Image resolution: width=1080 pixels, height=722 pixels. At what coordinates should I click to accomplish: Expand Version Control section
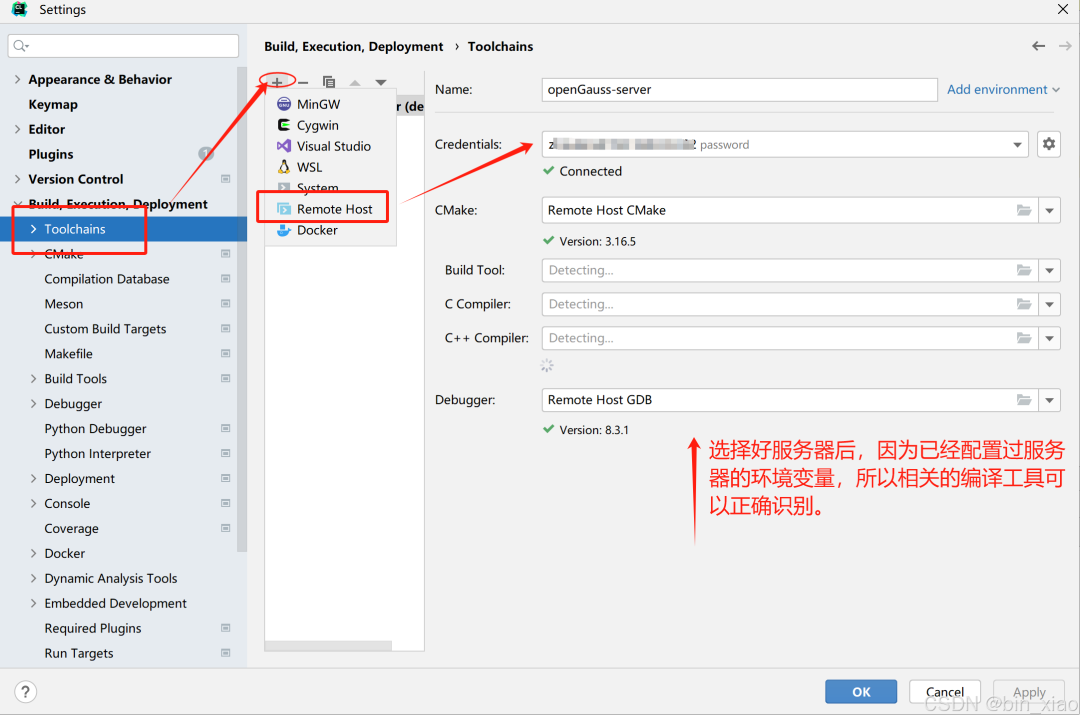pos(17,179)
